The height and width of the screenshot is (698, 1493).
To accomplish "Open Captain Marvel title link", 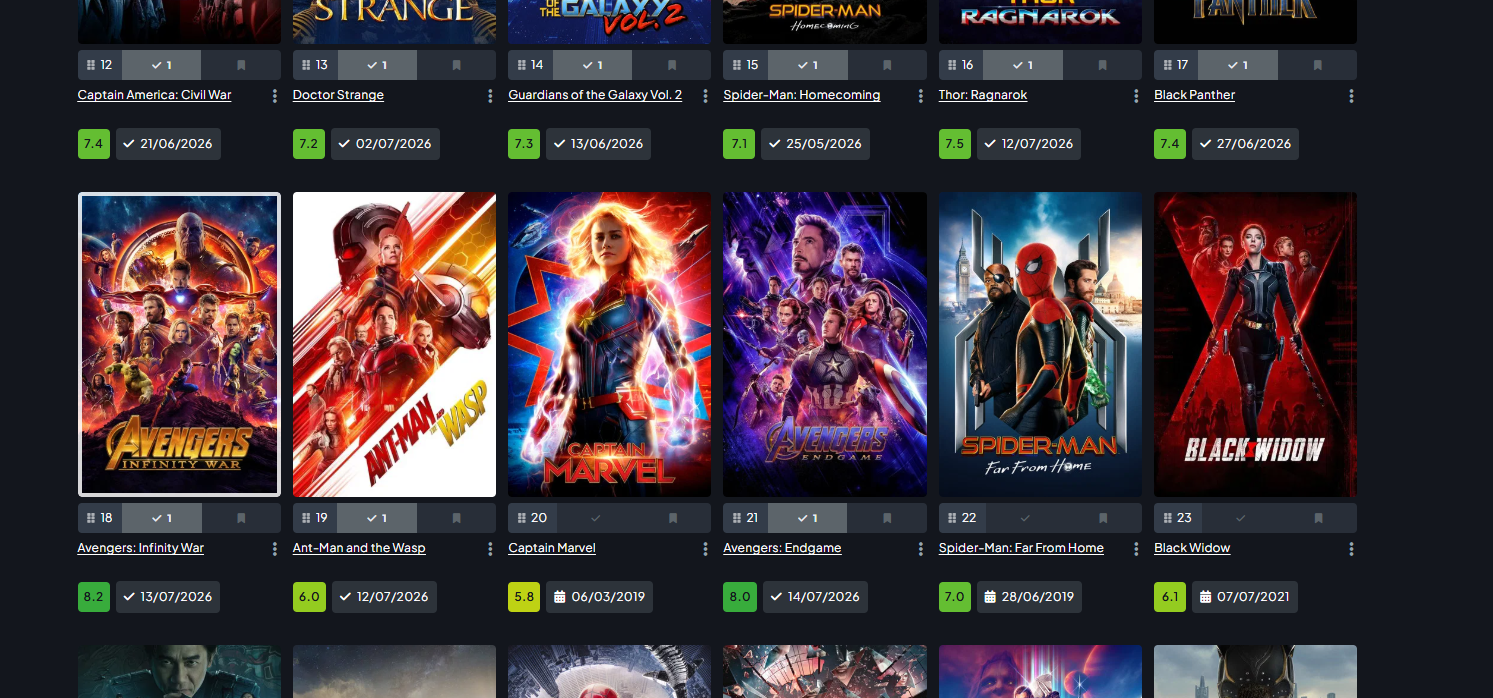I will [x=552, y=548].
